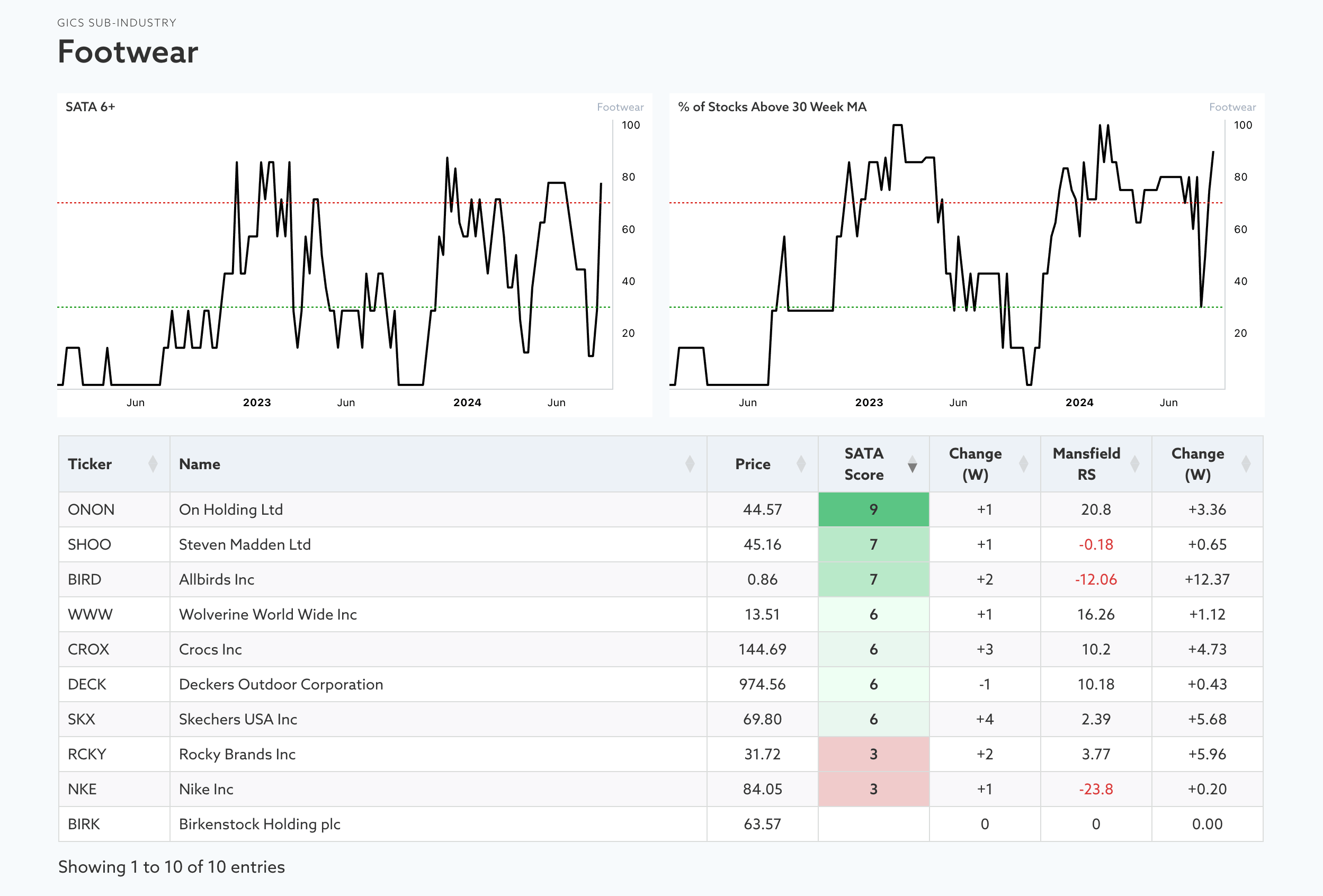Sort table by Ticker column arrows

pos(153,464)
